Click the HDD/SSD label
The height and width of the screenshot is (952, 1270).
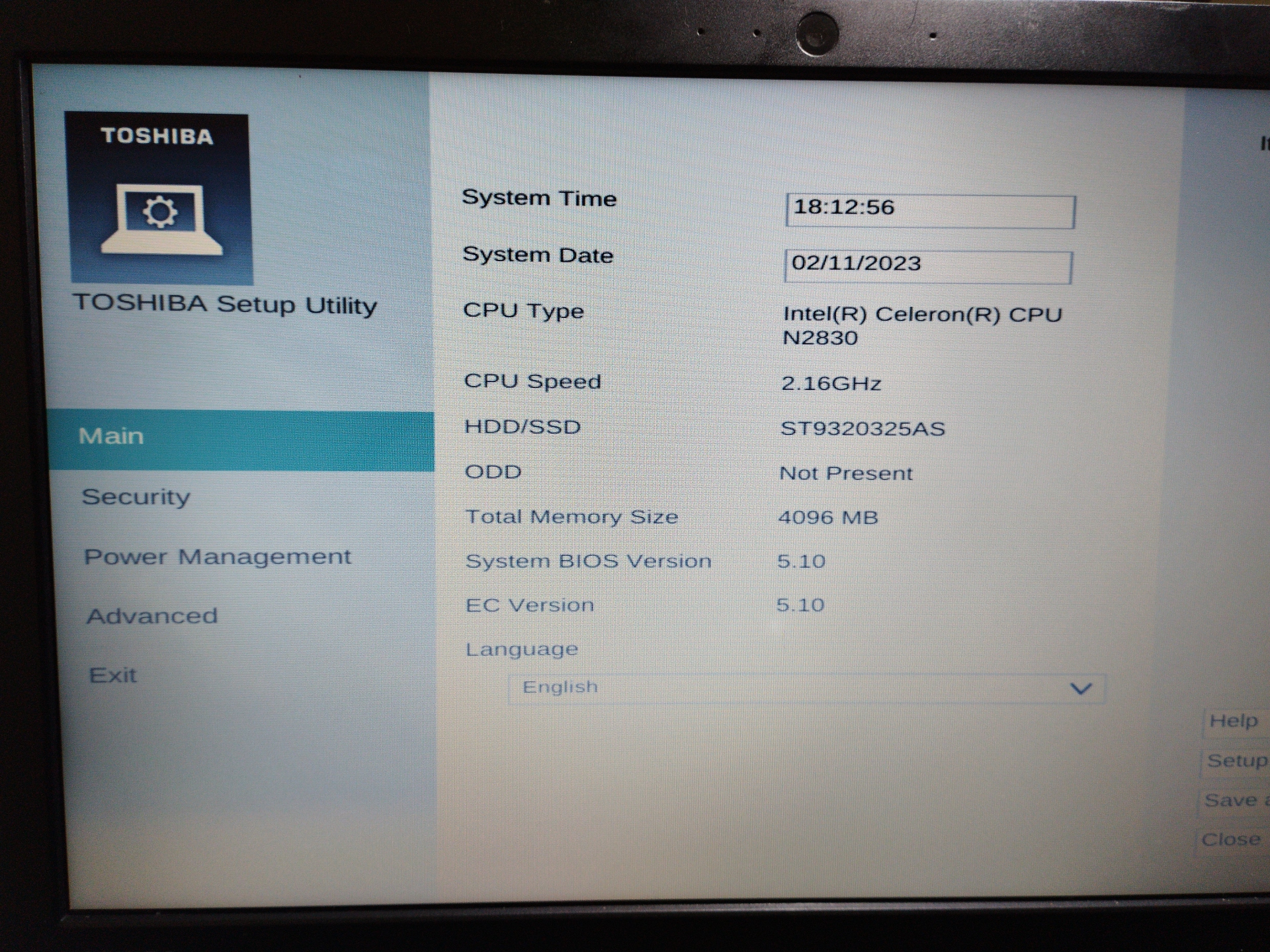click(x=523, y=426)
